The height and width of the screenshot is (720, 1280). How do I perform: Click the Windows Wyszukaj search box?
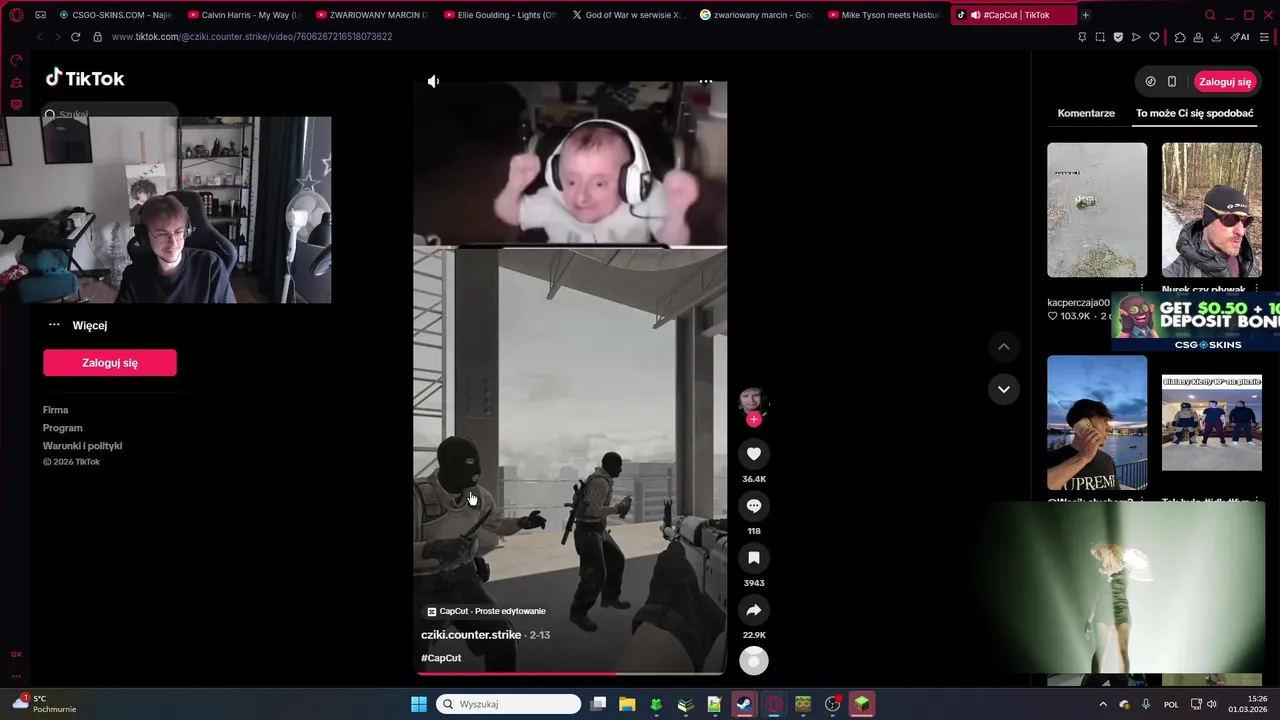(508, 704)
